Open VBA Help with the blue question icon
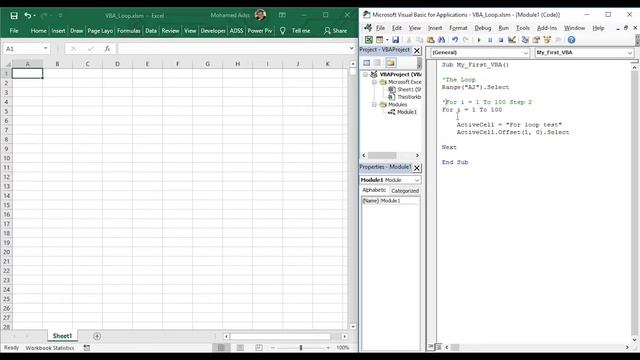 tap(571, 40)
